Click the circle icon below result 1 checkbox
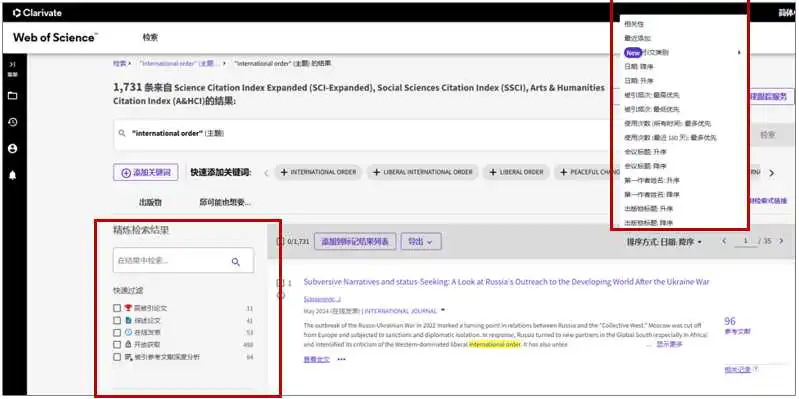 click(x=281, y=296)
